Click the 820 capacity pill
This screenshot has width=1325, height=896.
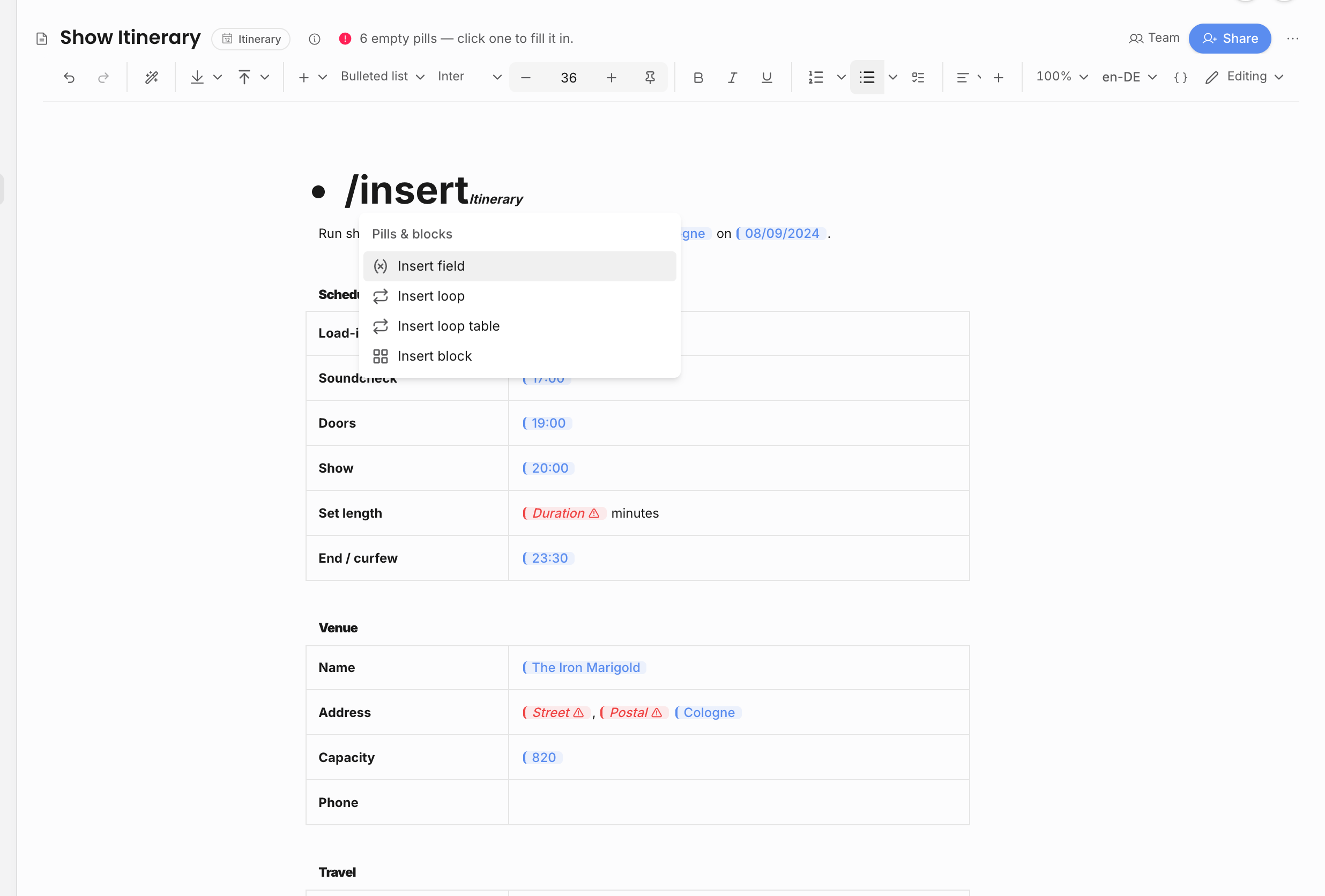coord(542,758)
